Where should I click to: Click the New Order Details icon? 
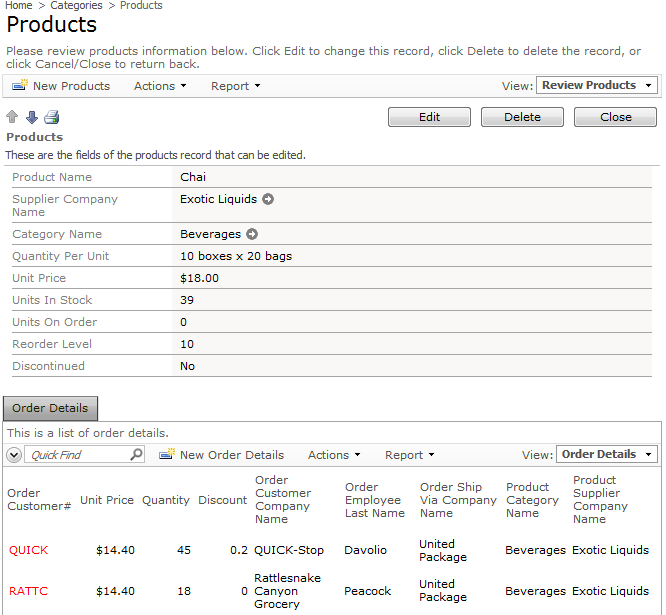point(167,454)
